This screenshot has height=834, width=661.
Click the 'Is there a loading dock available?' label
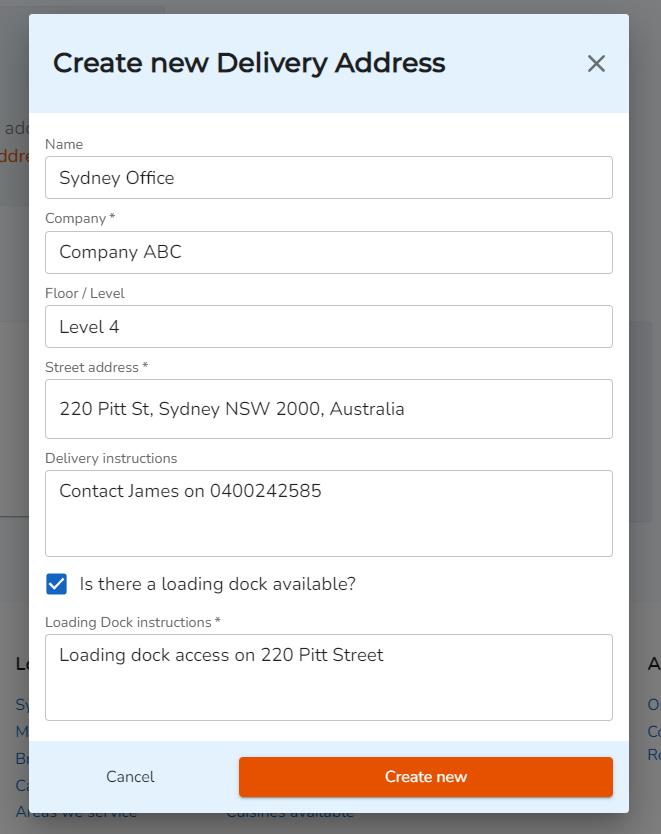[217, 584]
